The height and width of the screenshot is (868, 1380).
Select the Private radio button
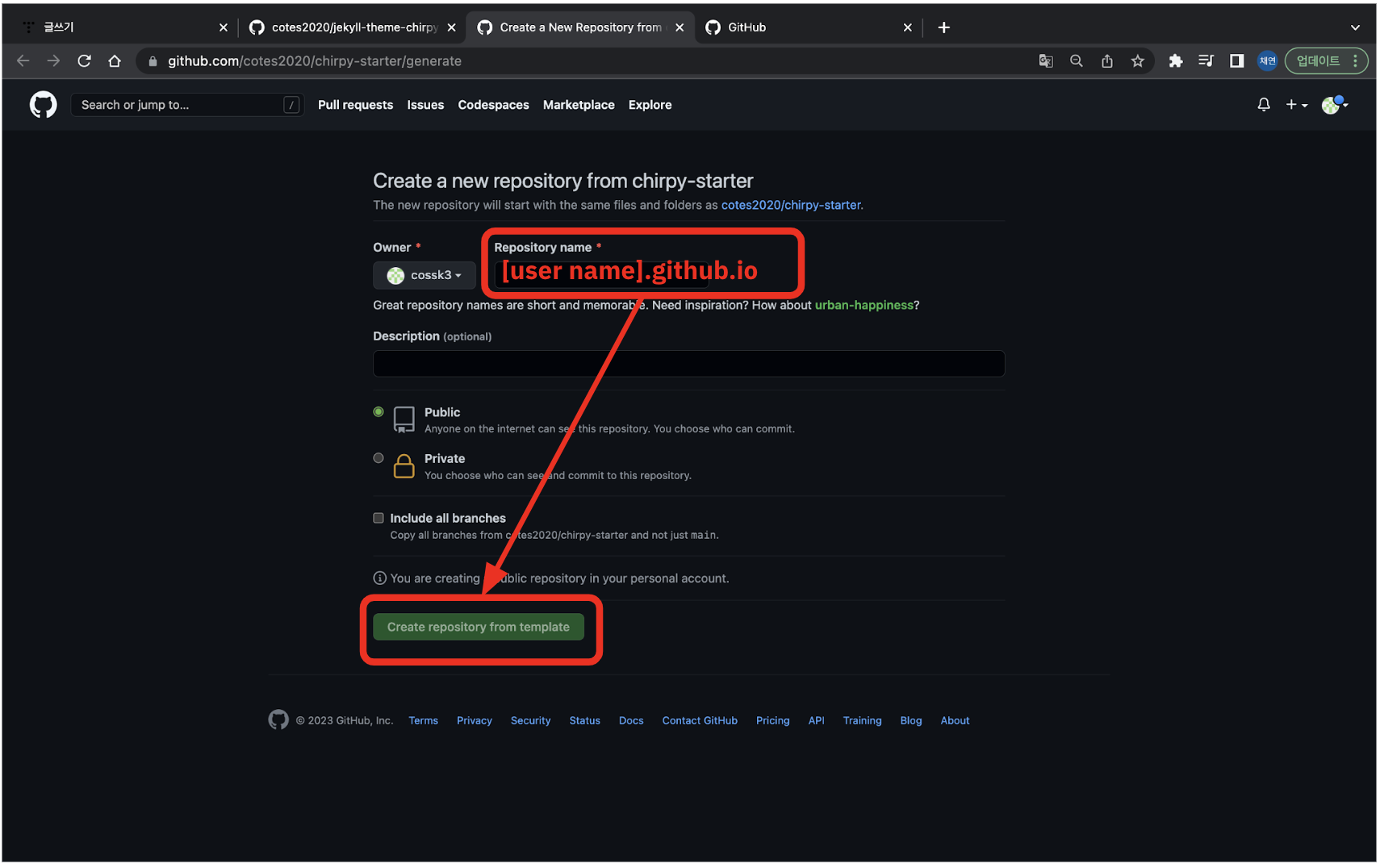[378, 458]
